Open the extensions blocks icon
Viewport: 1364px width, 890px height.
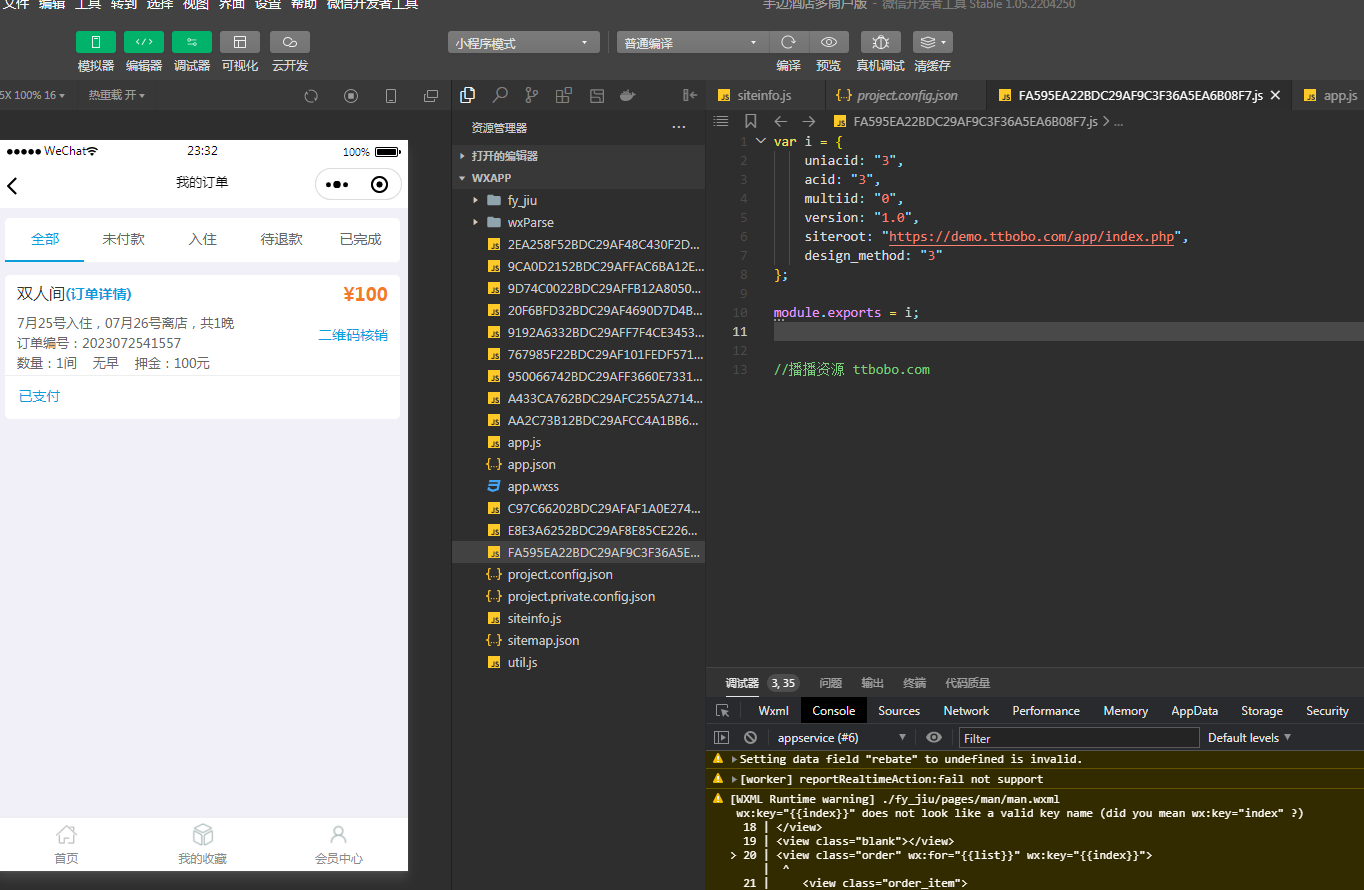564,95
